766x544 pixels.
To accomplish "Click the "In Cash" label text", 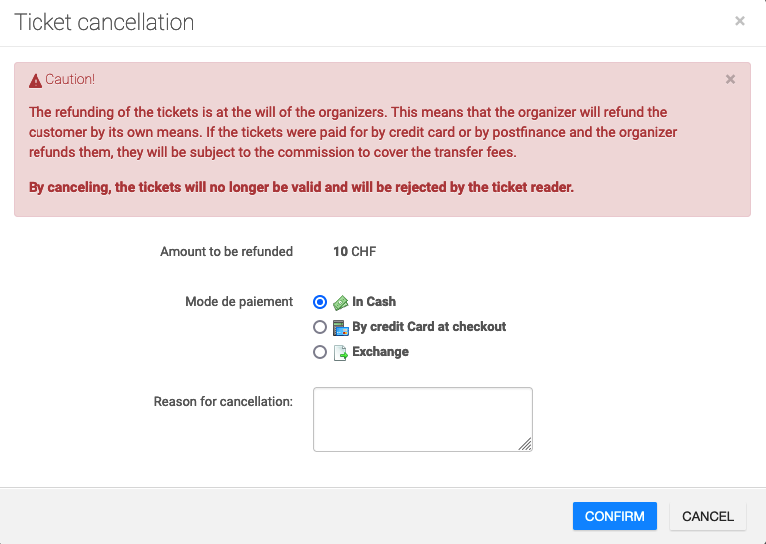I will click(374, 302).
